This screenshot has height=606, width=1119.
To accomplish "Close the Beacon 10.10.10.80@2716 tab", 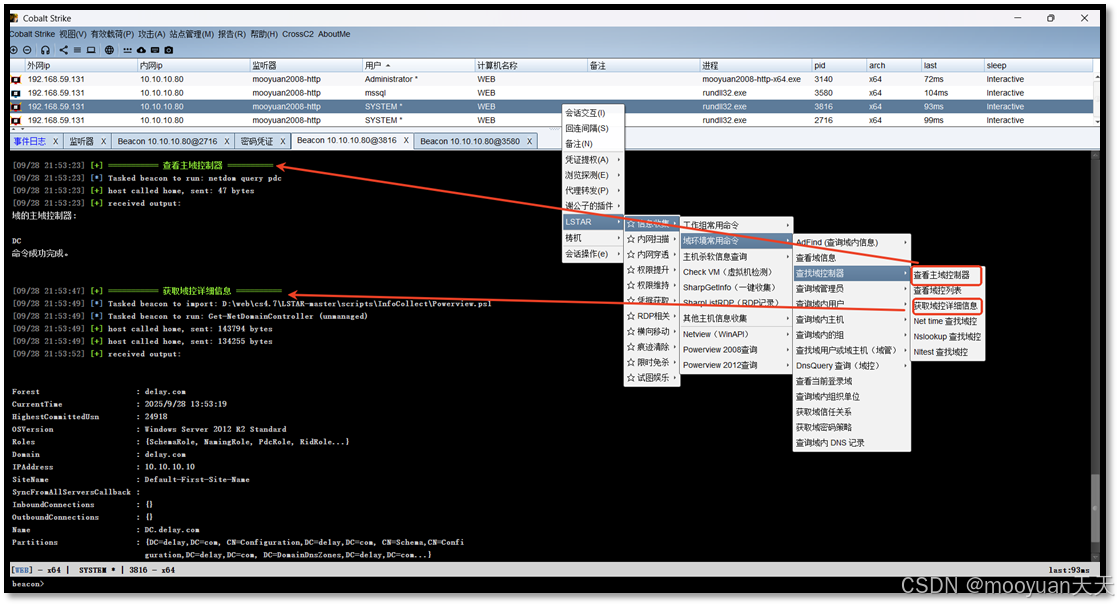I will click(x=227, y=141).
